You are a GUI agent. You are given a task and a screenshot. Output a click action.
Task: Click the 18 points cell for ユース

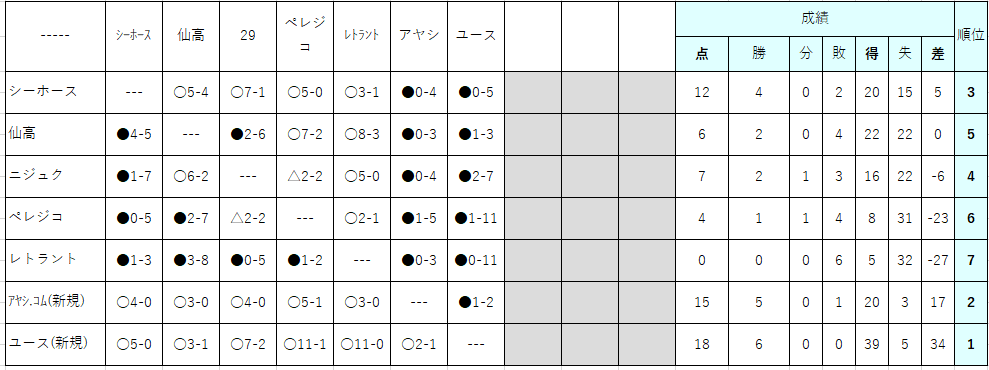pos(702,344)
